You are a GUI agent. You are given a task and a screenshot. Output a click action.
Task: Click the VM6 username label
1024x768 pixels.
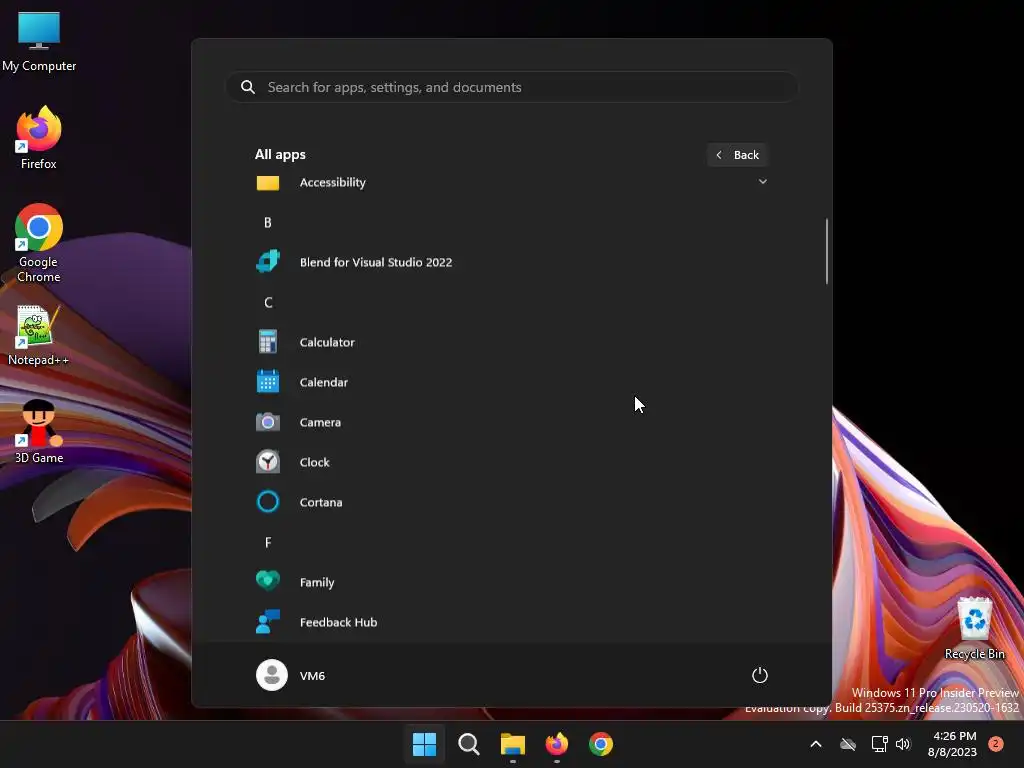(x=312, y=676)
